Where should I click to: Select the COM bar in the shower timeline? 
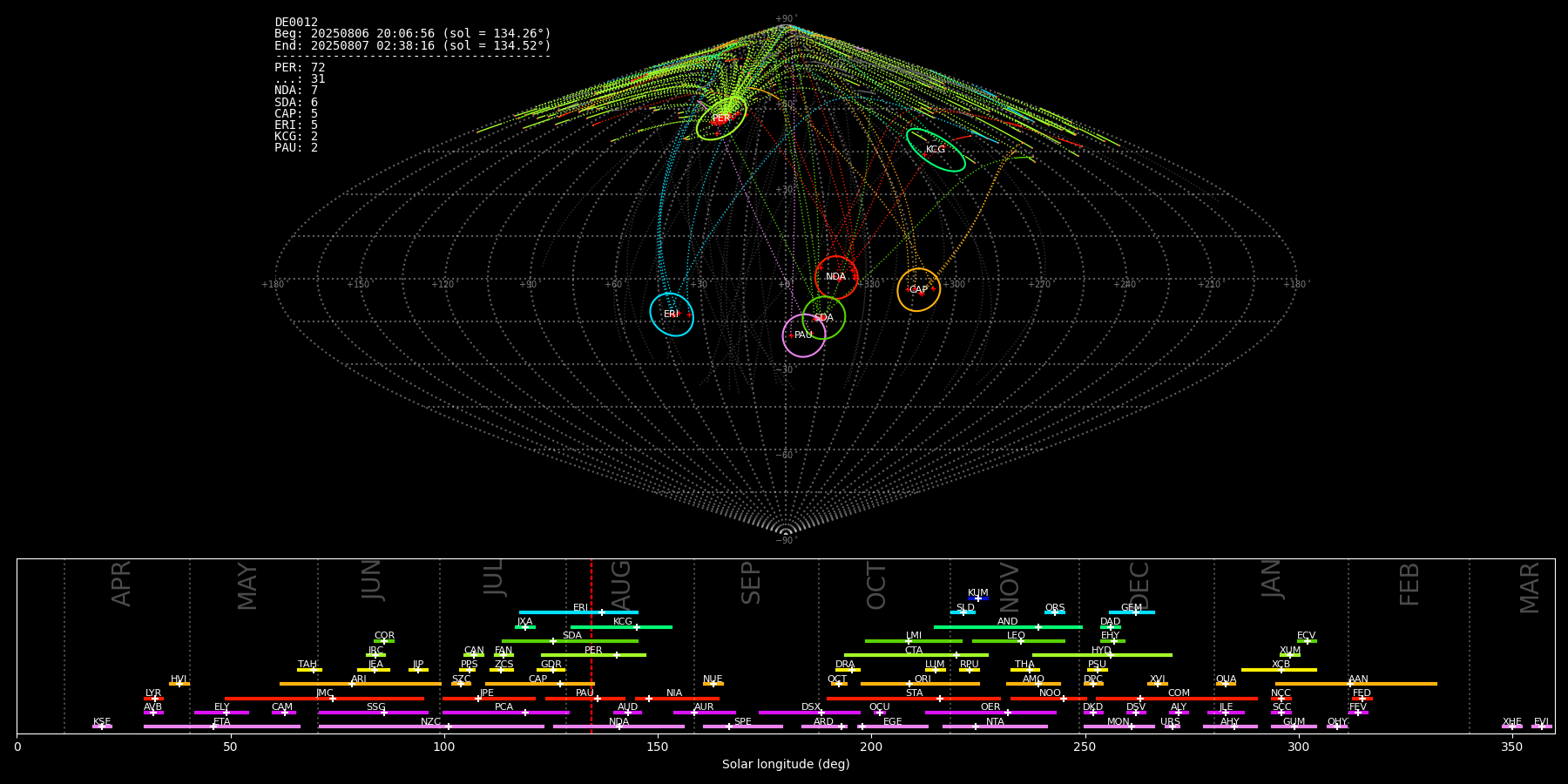click(x=1178, y=699)
